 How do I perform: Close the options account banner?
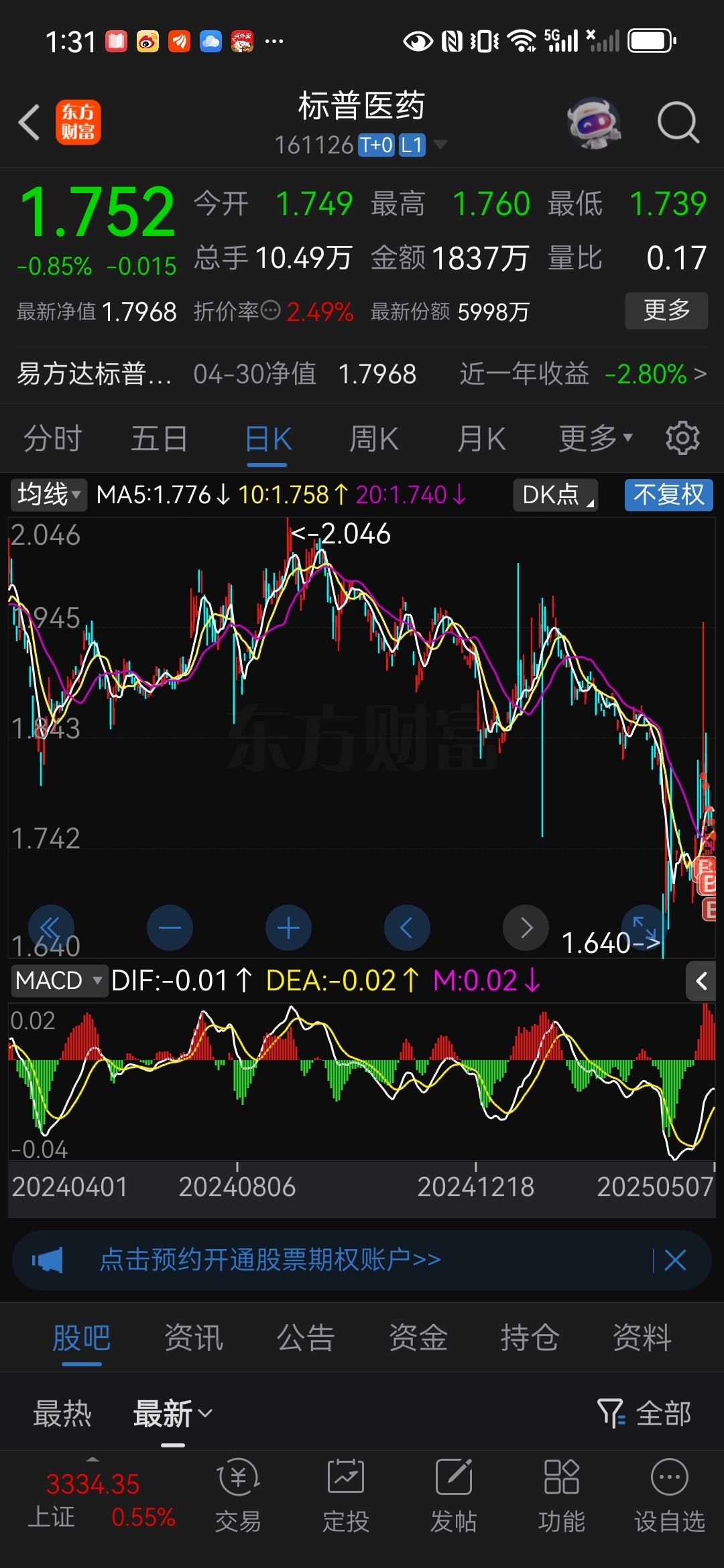675,1260
